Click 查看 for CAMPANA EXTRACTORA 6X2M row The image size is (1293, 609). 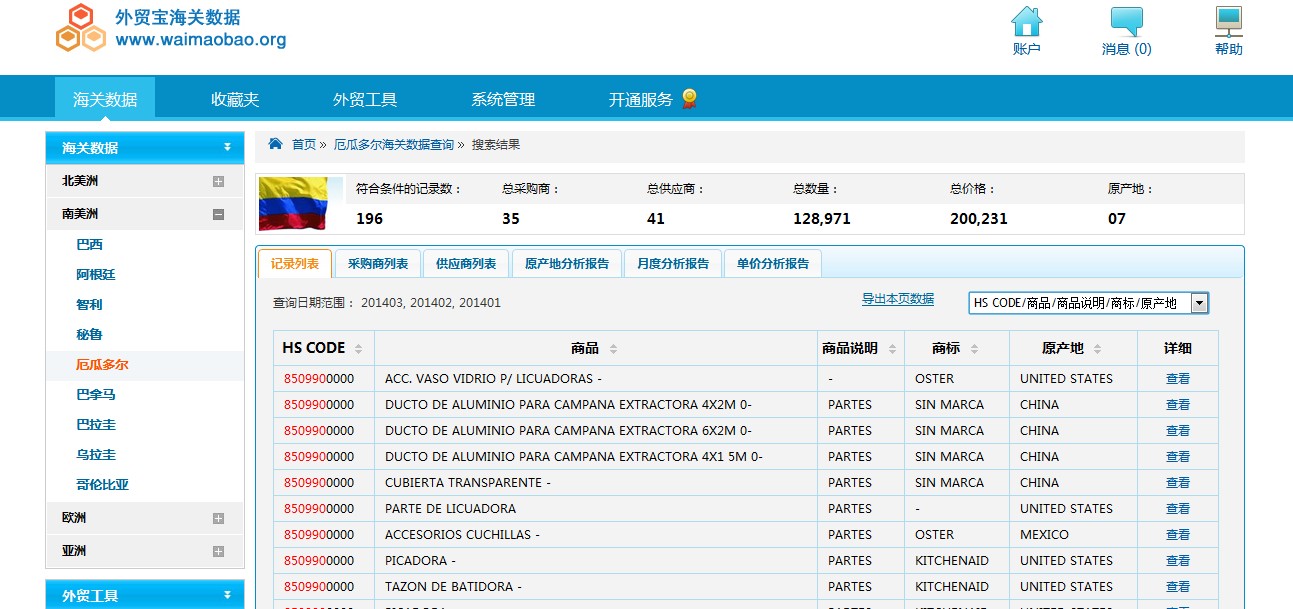[1178, 431]
